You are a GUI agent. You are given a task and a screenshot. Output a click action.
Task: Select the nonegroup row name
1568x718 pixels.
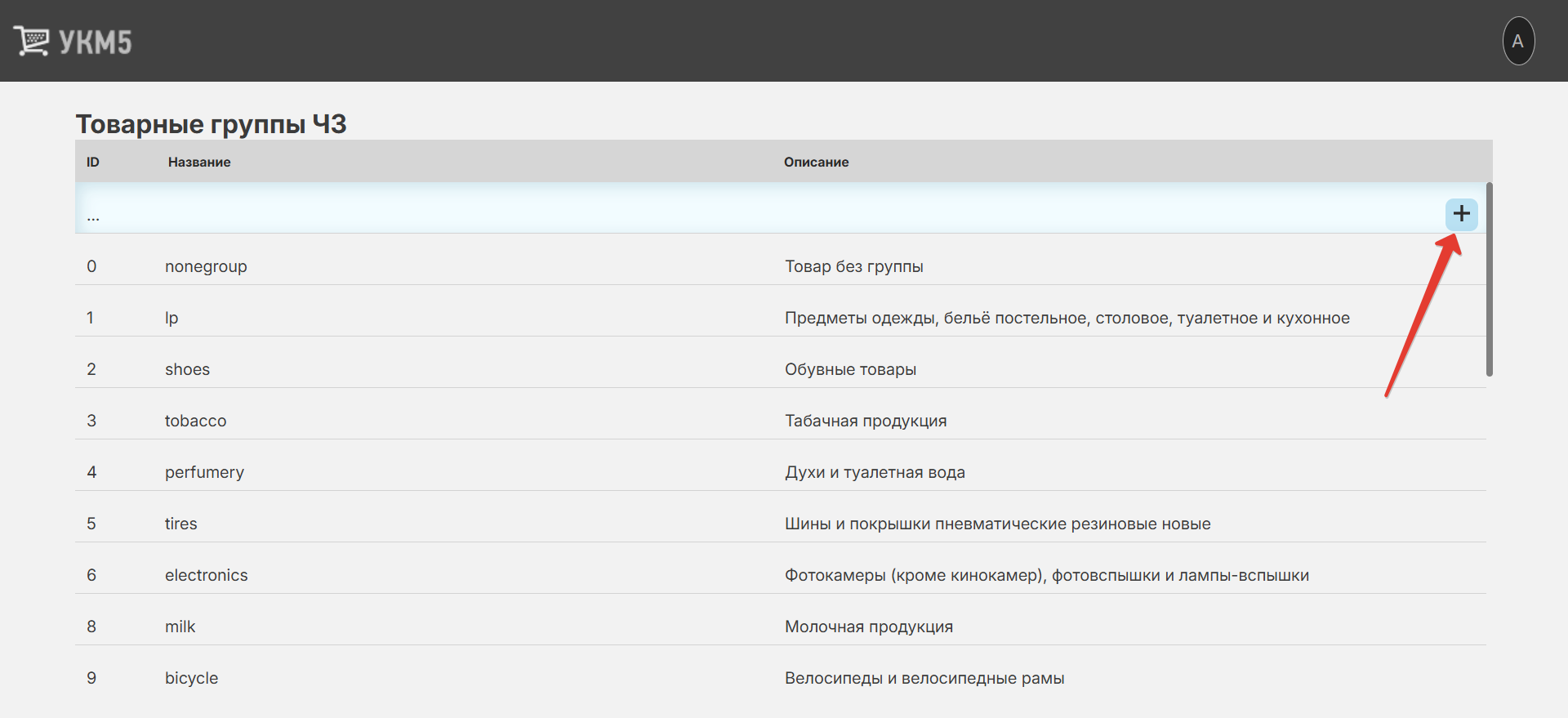point(206,266)
